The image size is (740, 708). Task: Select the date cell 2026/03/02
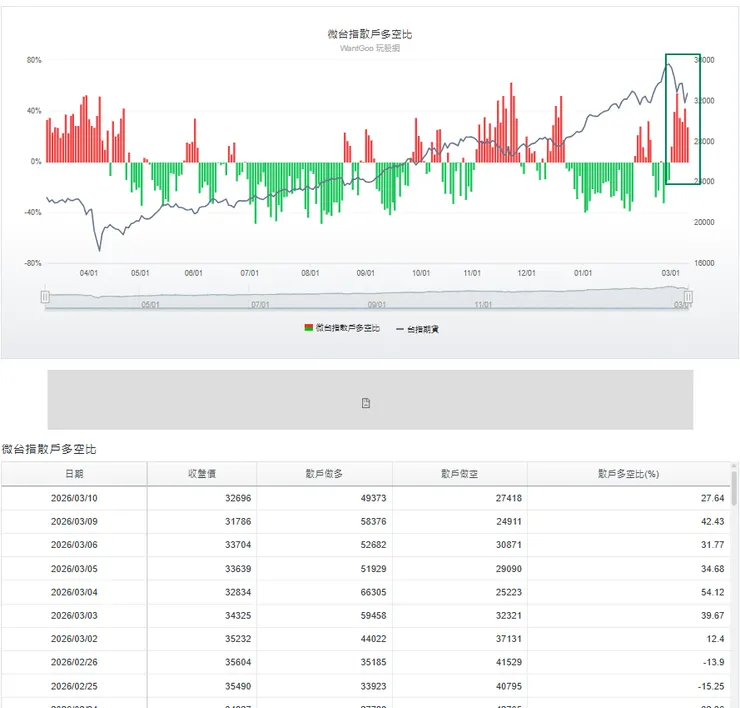[74, 639]
